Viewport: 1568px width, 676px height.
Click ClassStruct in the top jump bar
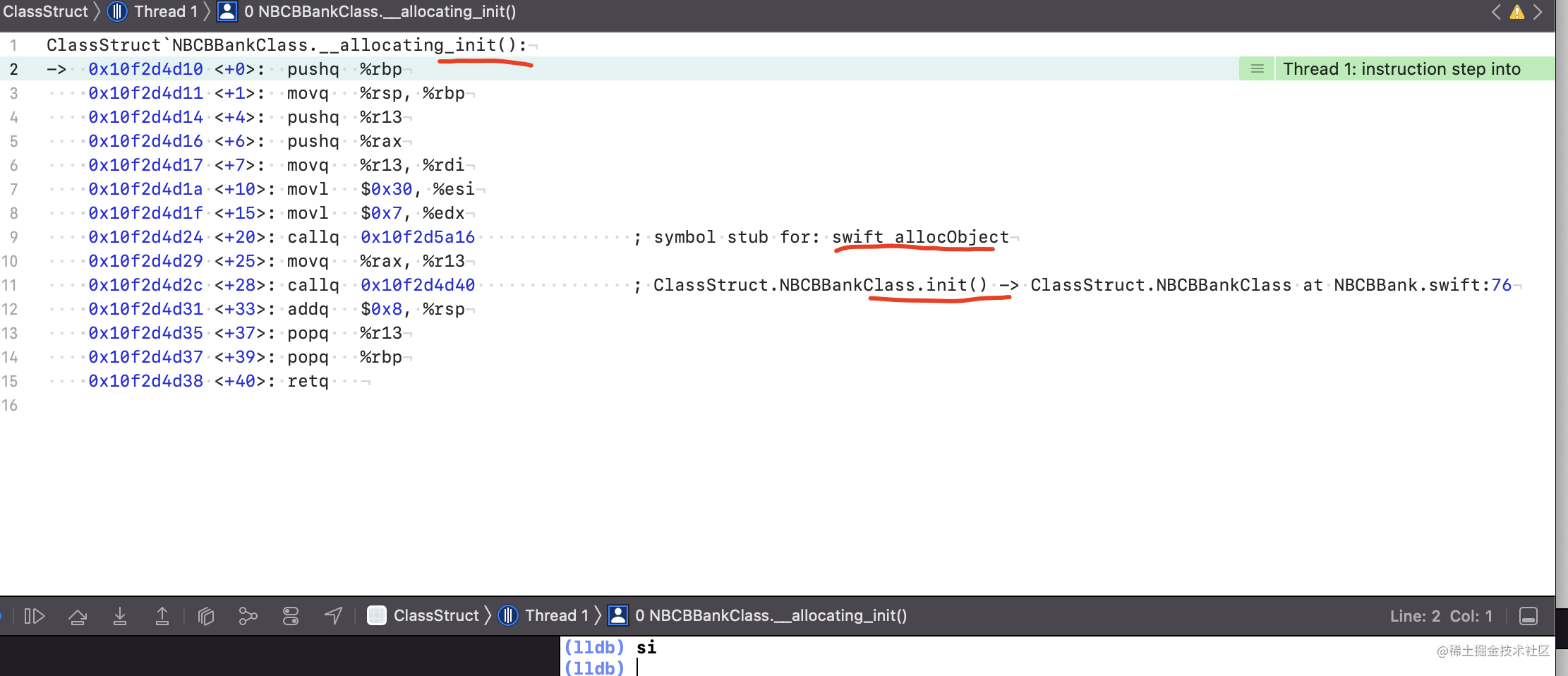pos(46,11)
